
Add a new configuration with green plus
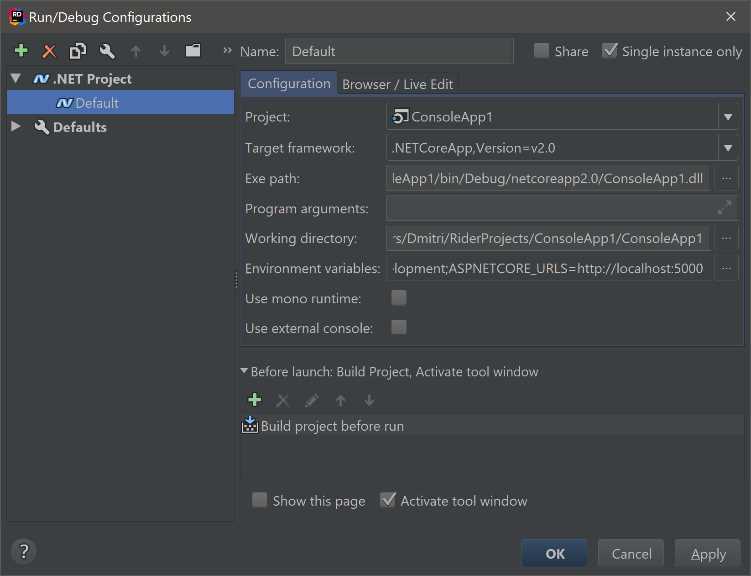click(x=21, y=50)
